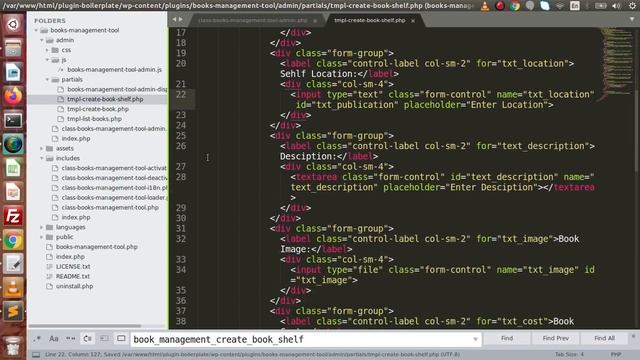Go to previous tab with left arrow
640x360 pixels.
(174, 19)
